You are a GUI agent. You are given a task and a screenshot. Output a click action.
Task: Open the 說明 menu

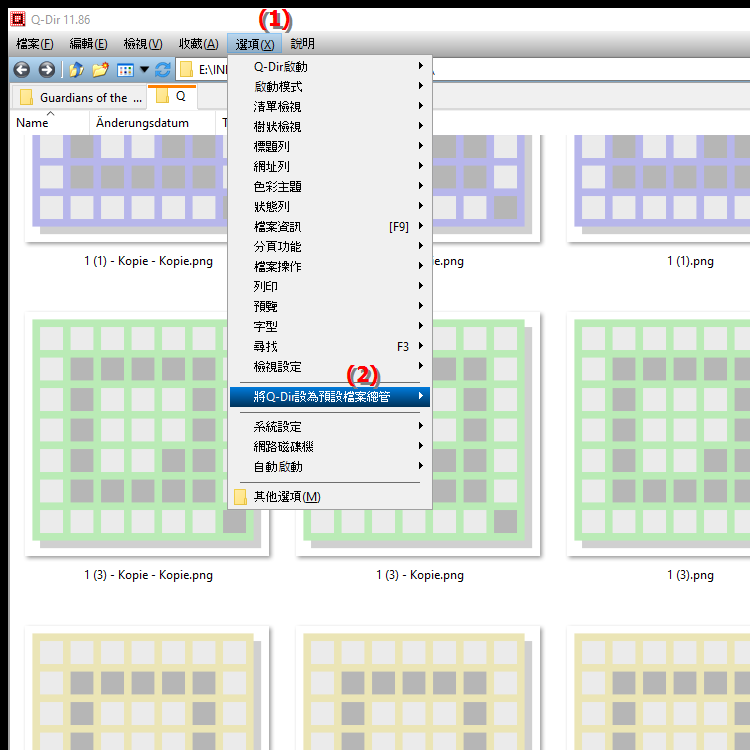point(302,44)
